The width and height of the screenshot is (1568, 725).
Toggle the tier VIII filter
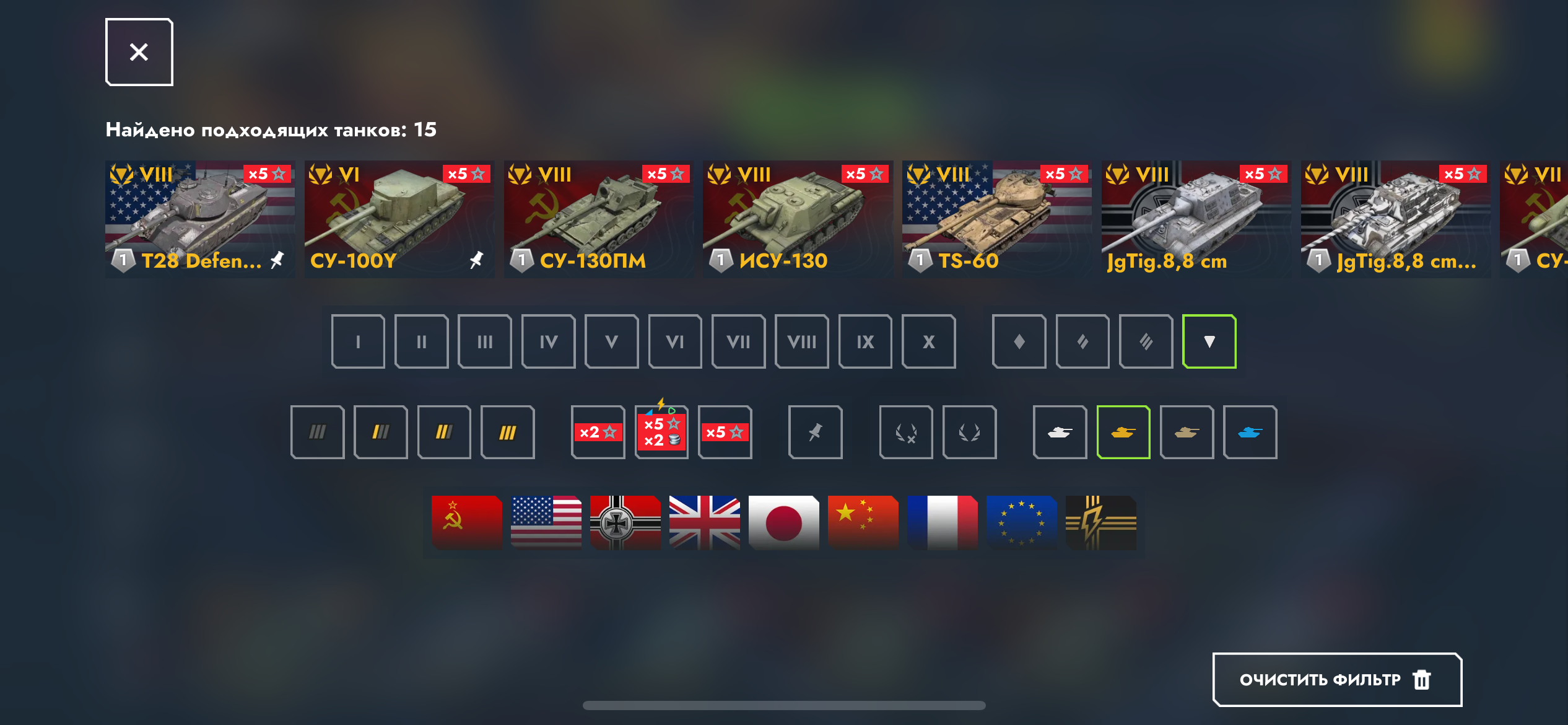[x=801, y=341]
